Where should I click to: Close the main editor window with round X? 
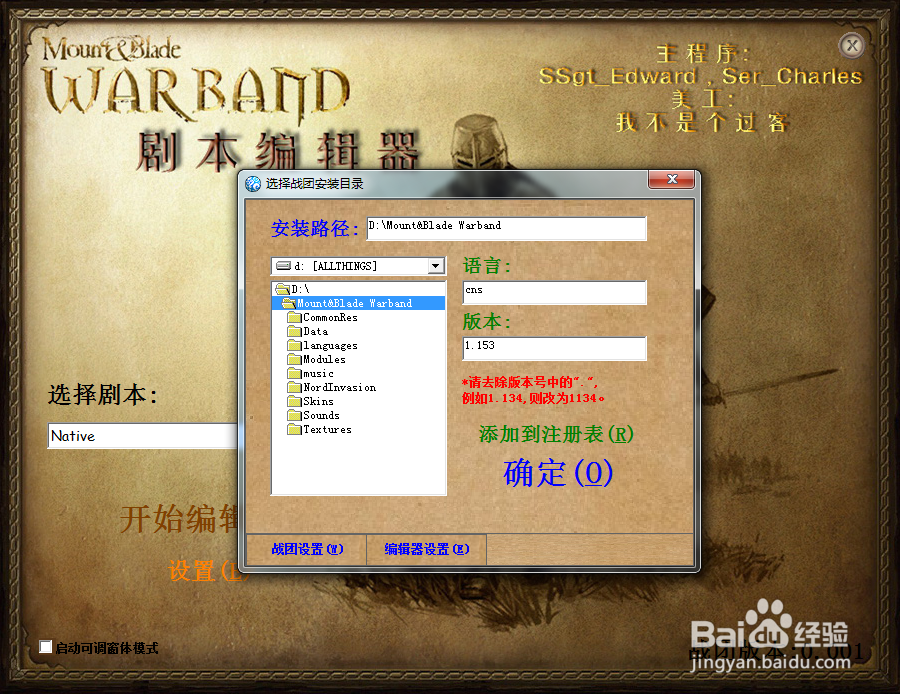(x=852, y=45)
